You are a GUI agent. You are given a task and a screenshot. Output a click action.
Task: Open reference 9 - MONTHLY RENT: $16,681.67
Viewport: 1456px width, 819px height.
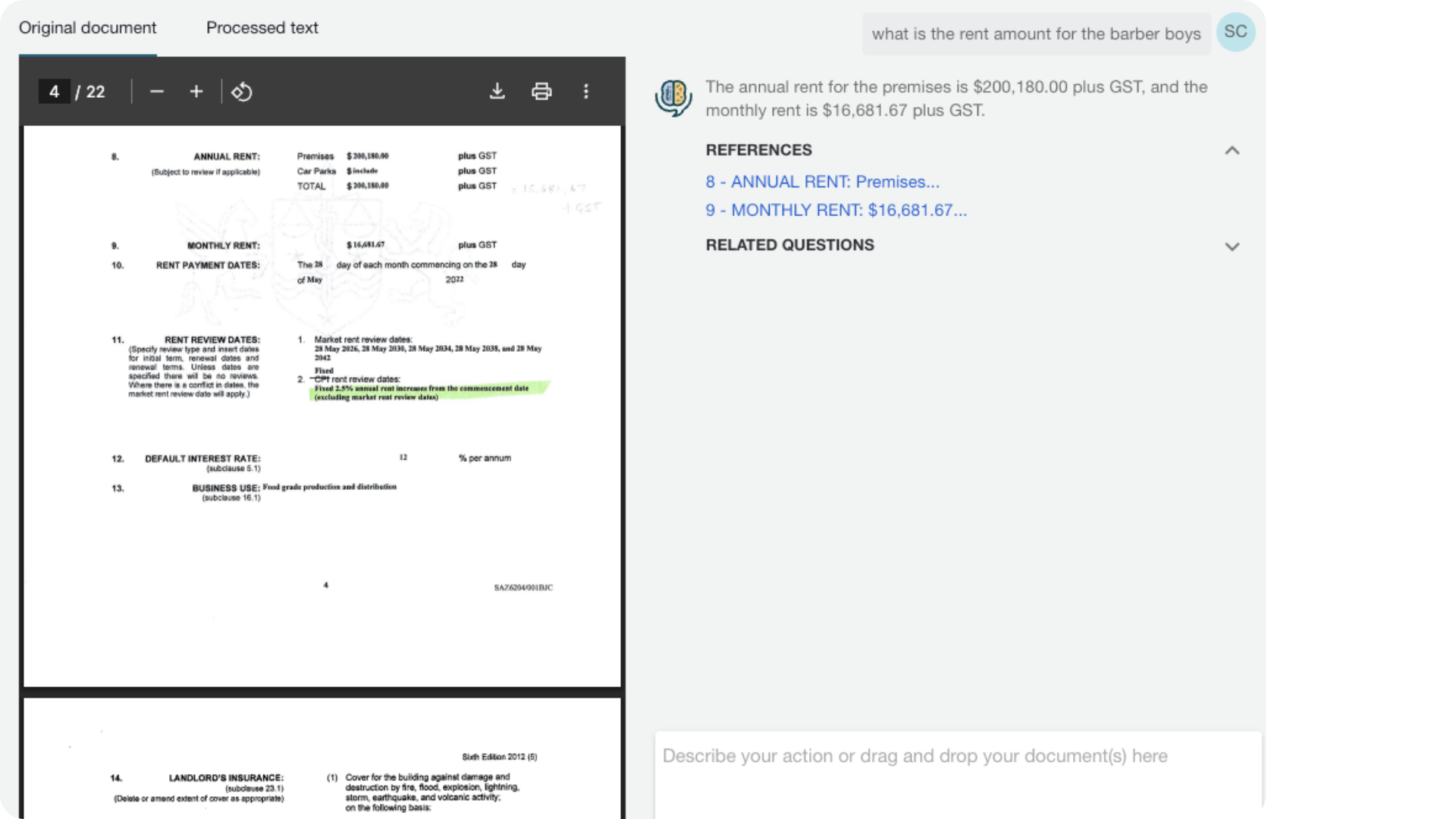836,210
